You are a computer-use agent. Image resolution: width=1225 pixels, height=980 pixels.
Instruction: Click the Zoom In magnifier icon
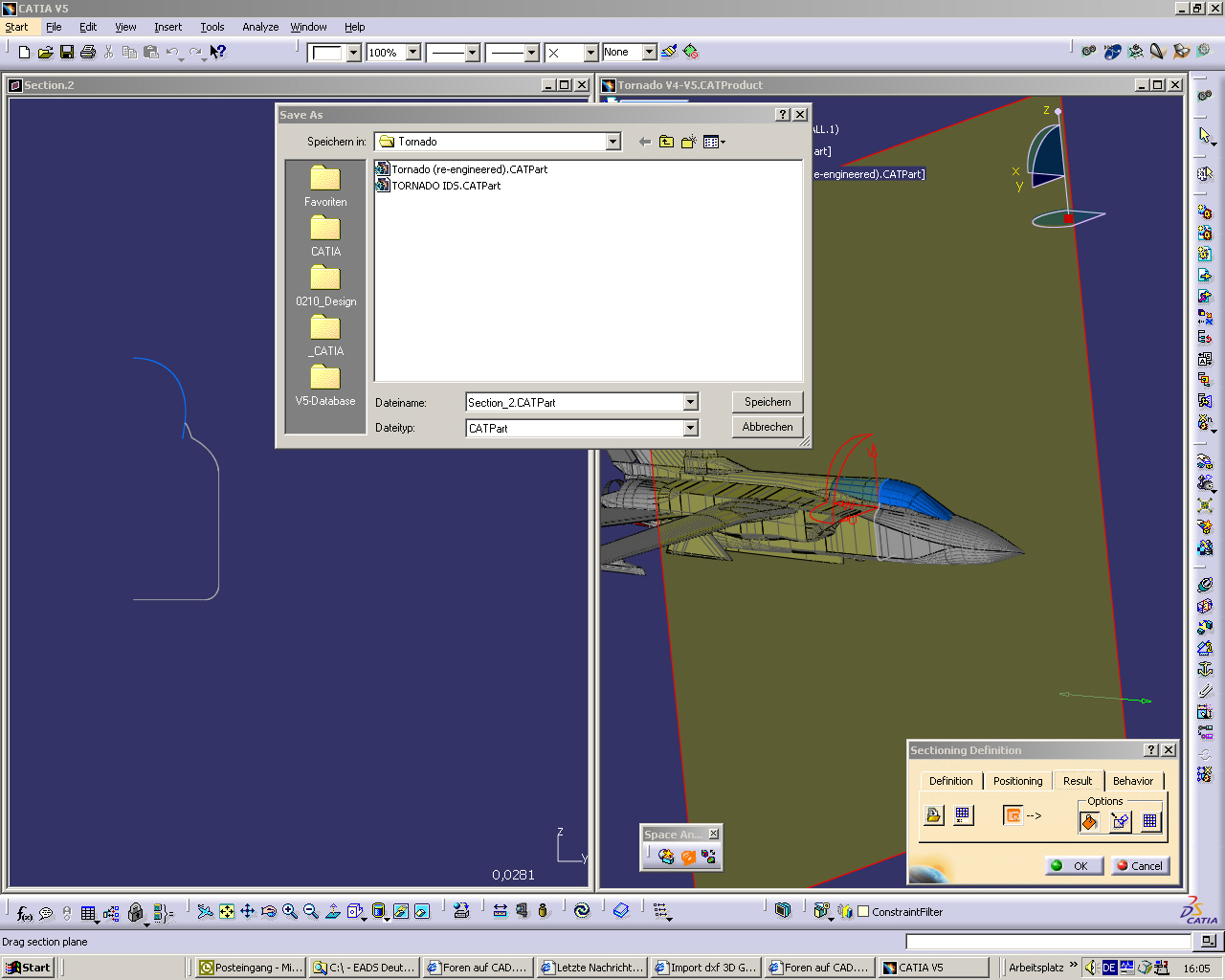290,911
